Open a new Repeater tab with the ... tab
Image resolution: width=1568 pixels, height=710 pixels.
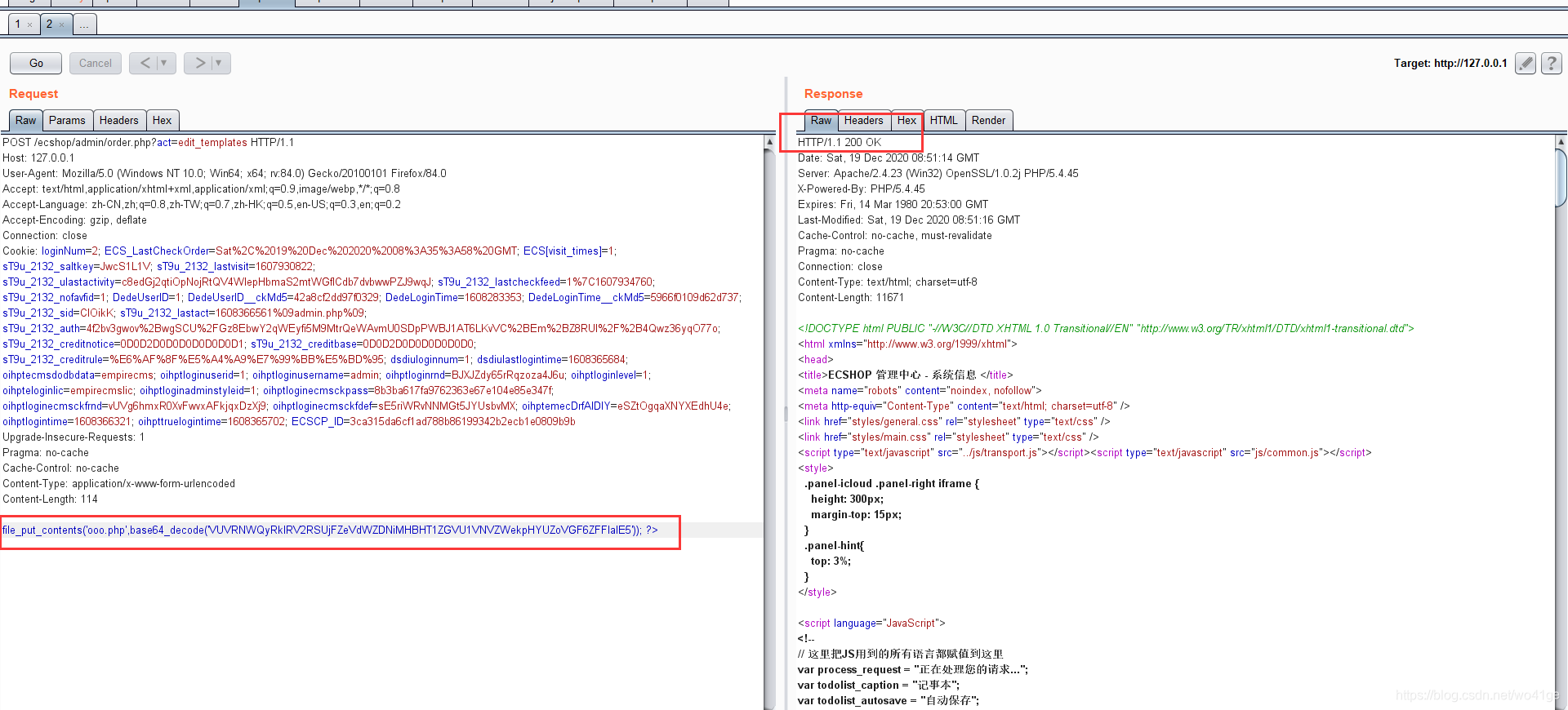click(x=84, y=24)
